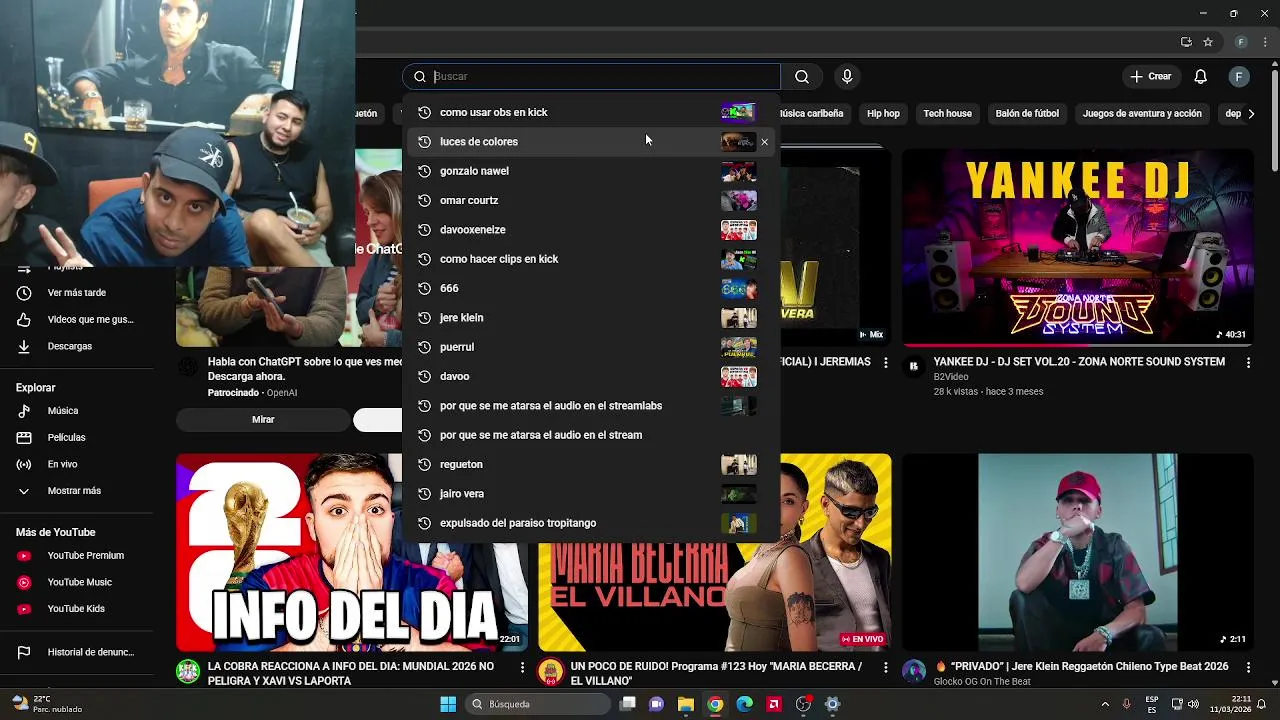Select suggestion 'davooxeneize'
Image resolution: width=1280 pixels, height=720 pixels.
tap(591, 230)
